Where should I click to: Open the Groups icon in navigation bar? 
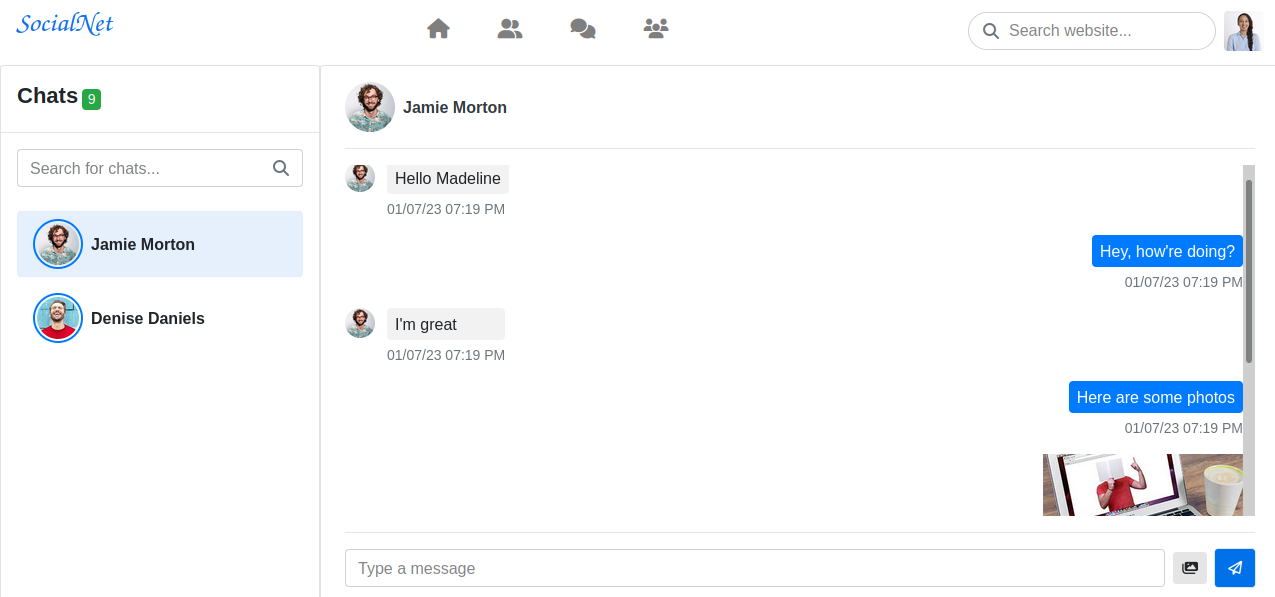pos(656,29)
